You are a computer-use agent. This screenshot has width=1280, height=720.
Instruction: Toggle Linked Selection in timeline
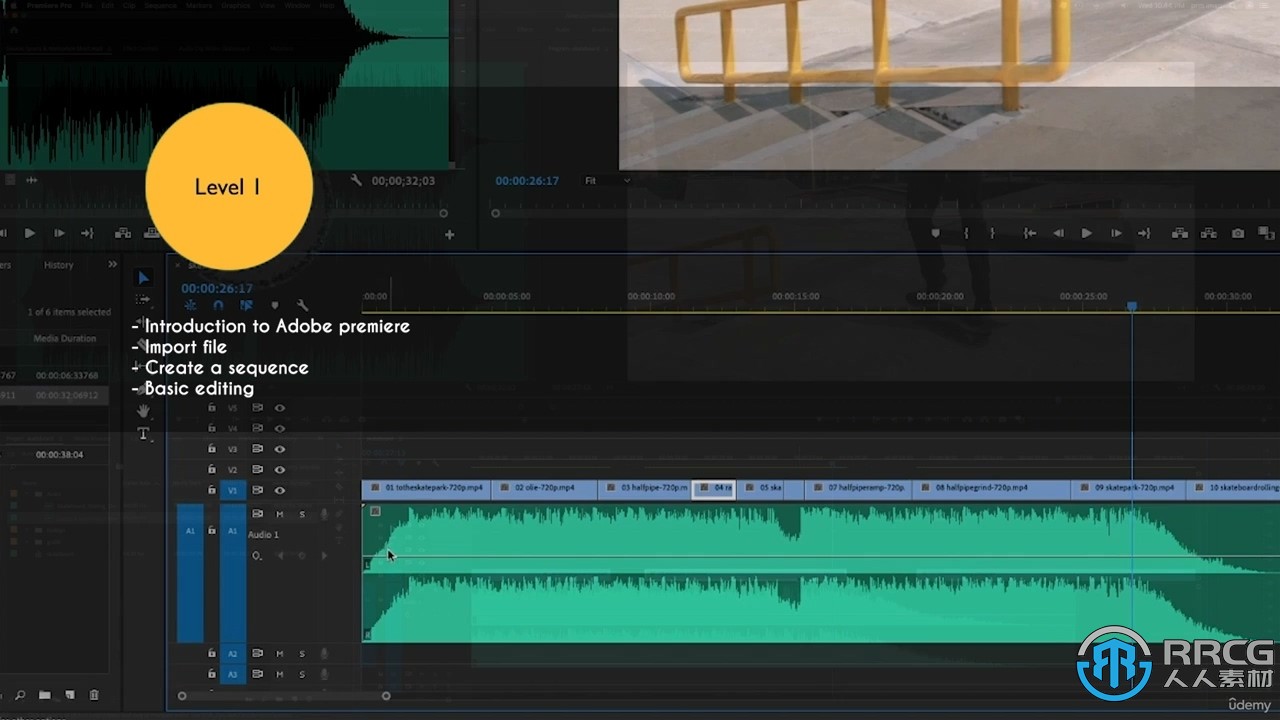click(246, 306)
